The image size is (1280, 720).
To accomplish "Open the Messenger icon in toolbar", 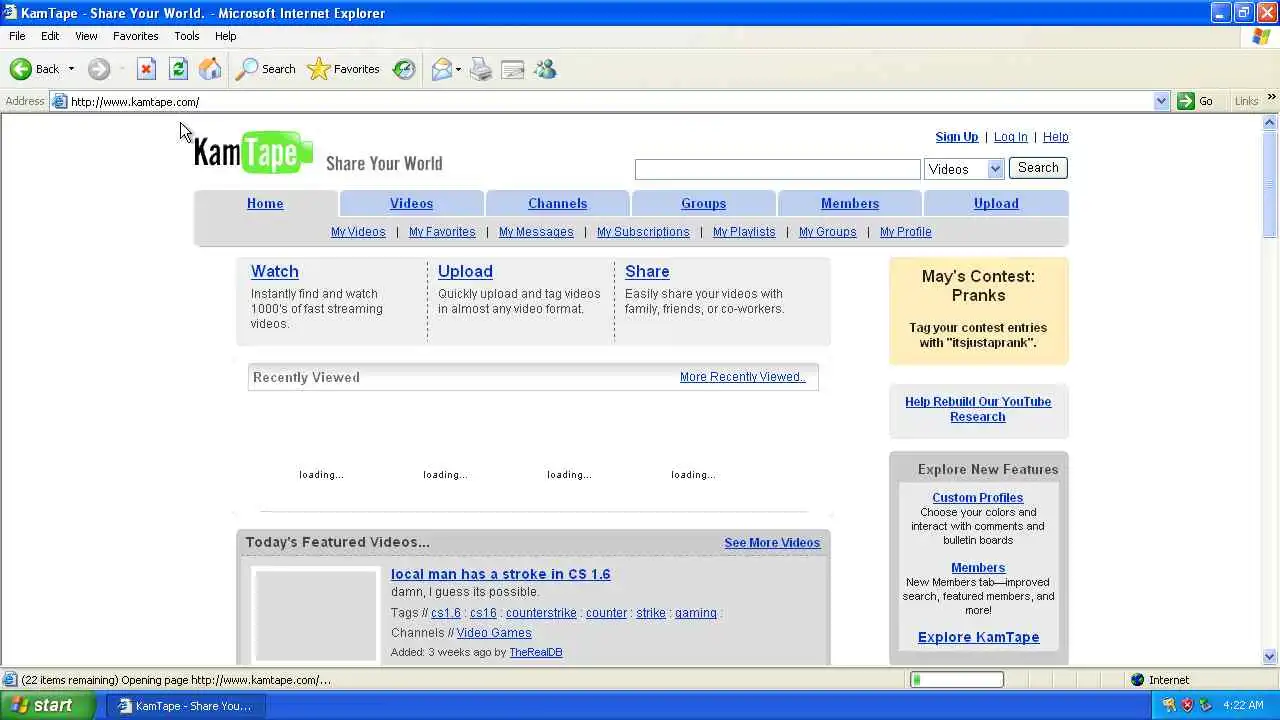I will point(545,69).
